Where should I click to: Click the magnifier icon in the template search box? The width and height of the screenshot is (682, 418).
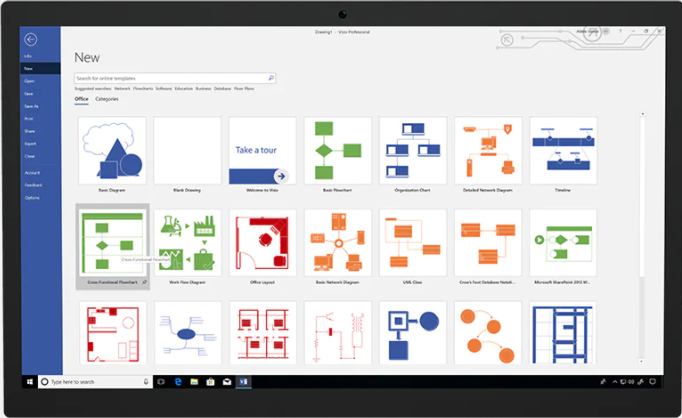271,78
